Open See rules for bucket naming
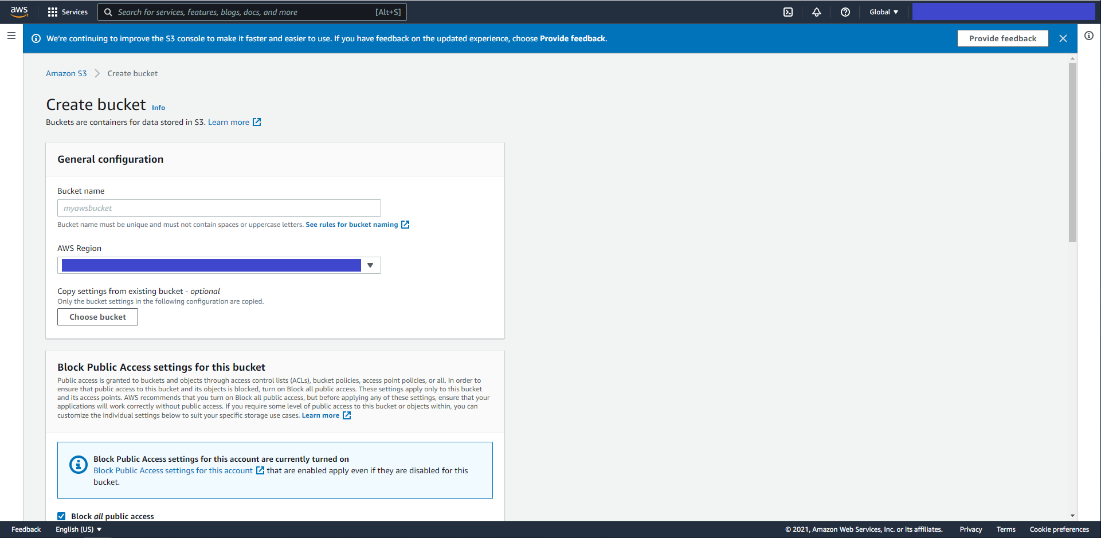 point(357,225)
